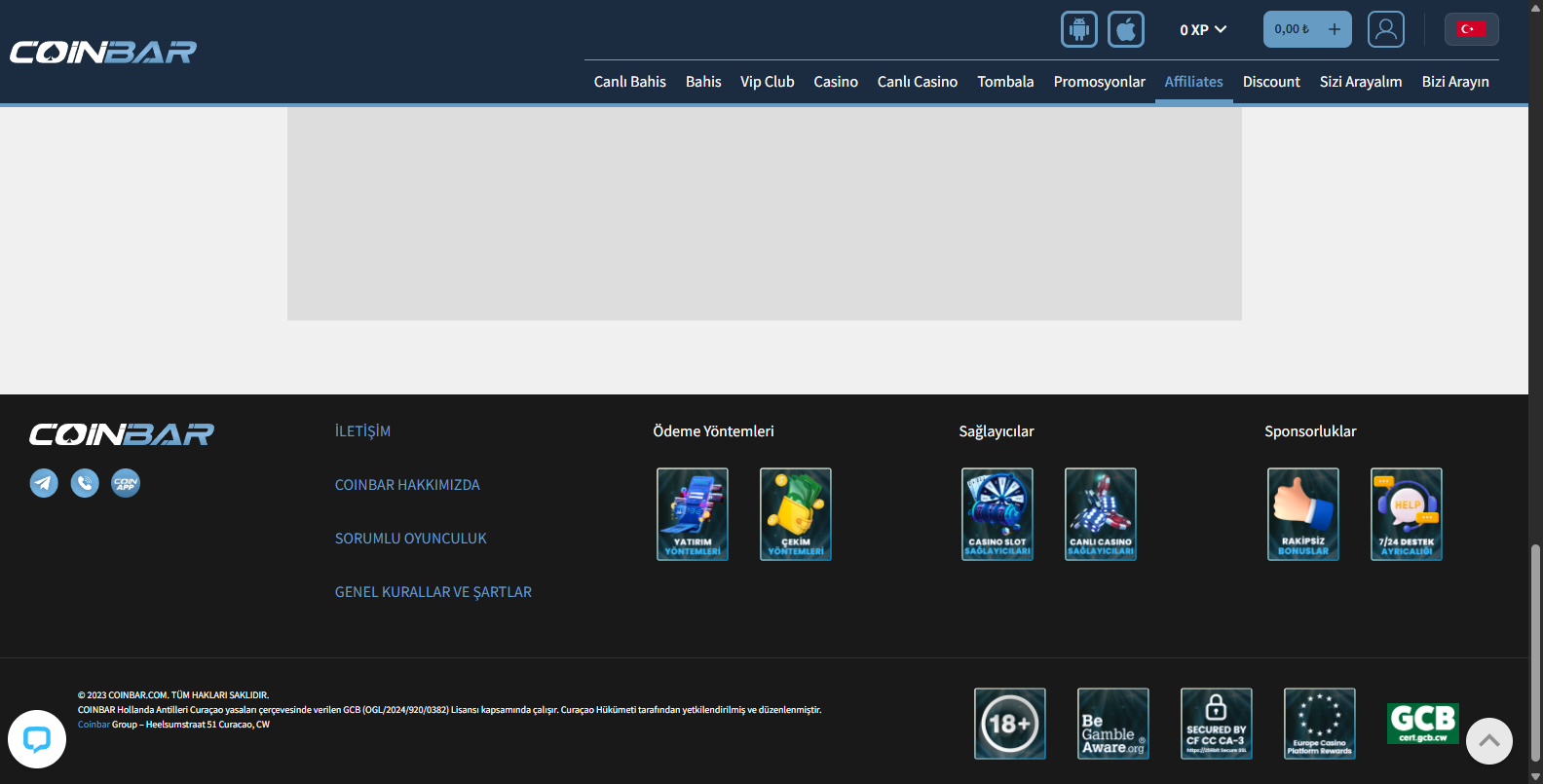The width and height of the screenshot is (1543, 784).
Task: Click the Sağlayıcılar heading
Action: point(997,431)
